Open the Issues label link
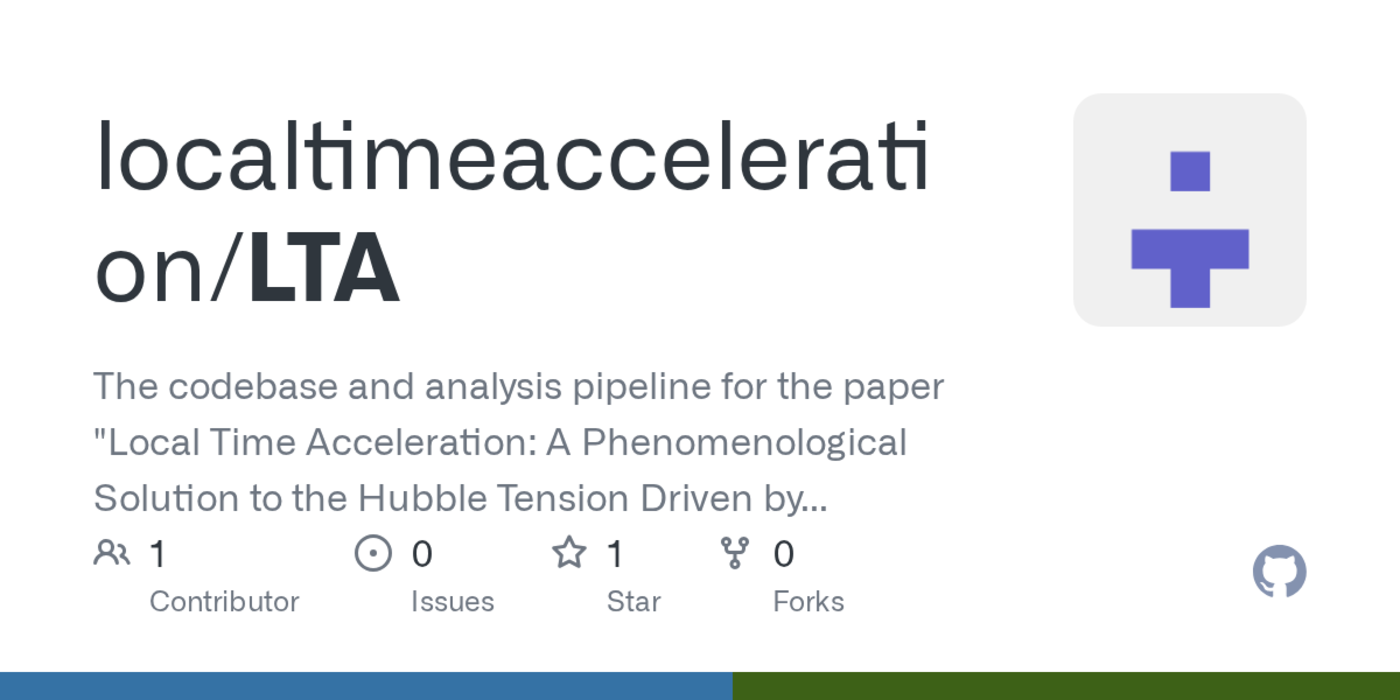Image resolution: width=1400 pixels, height=700 pixels. click(452, 601)
